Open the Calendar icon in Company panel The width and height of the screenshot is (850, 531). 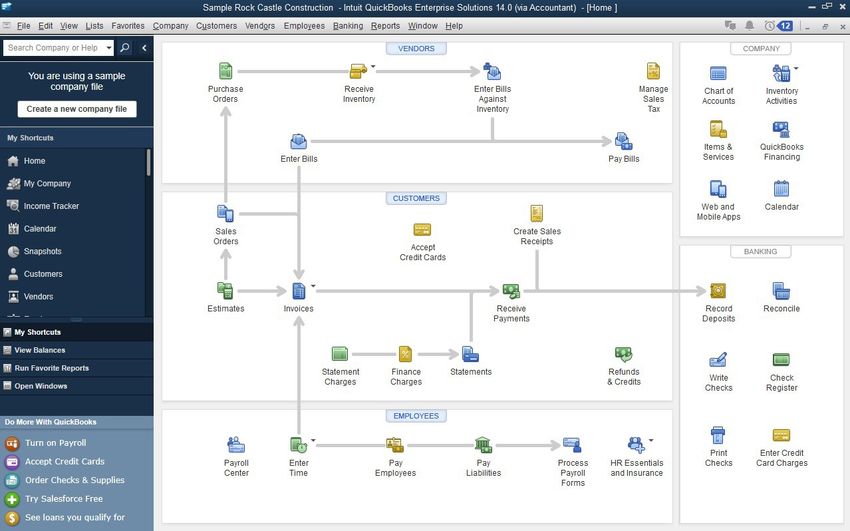pyautogui.click(x=781, y=189)
